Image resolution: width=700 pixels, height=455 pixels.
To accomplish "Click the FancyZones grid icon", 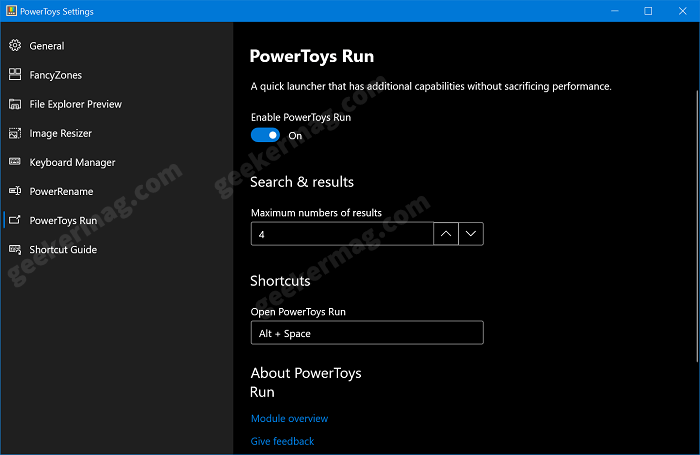I will (15, 75).
